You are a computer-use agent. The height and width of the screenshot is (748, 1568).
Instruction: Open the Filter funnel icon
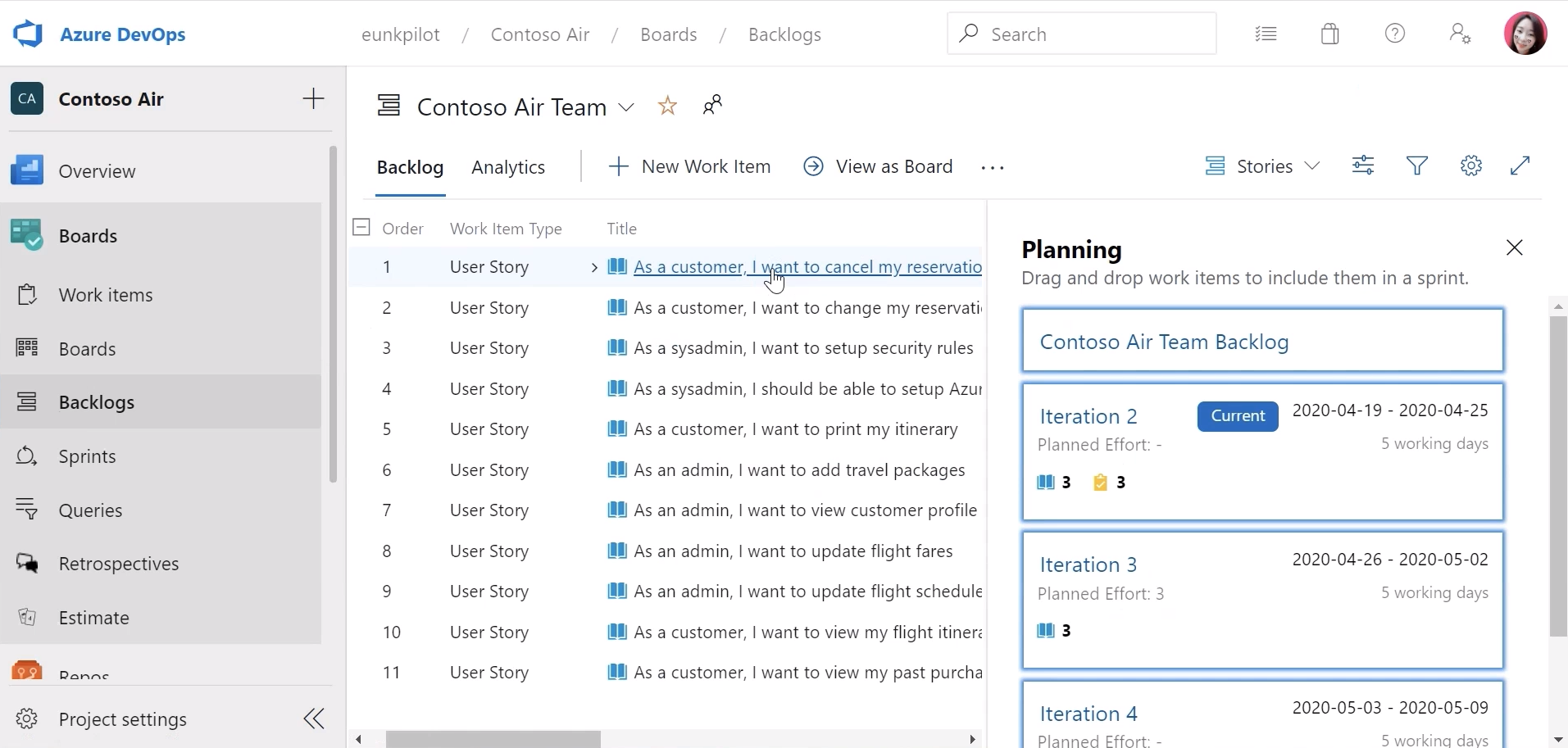pos(1417,166)
